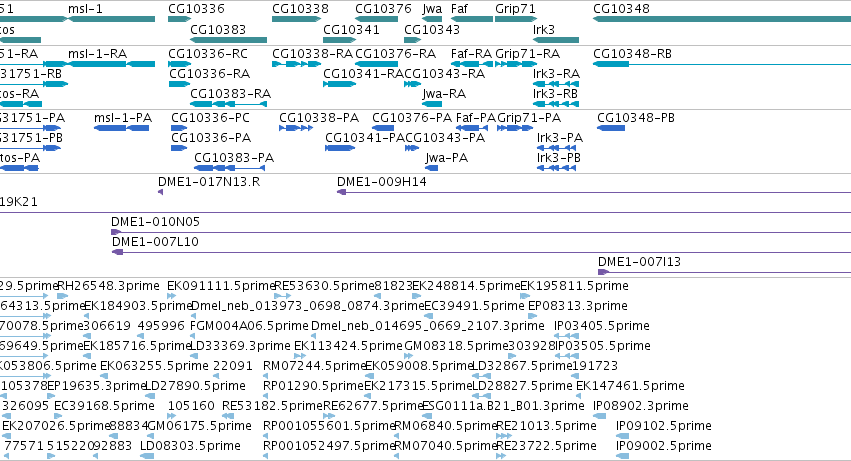Click protein CG10383-PA
The height and width of the screenshot is (461, 851).
click(230, 168)
